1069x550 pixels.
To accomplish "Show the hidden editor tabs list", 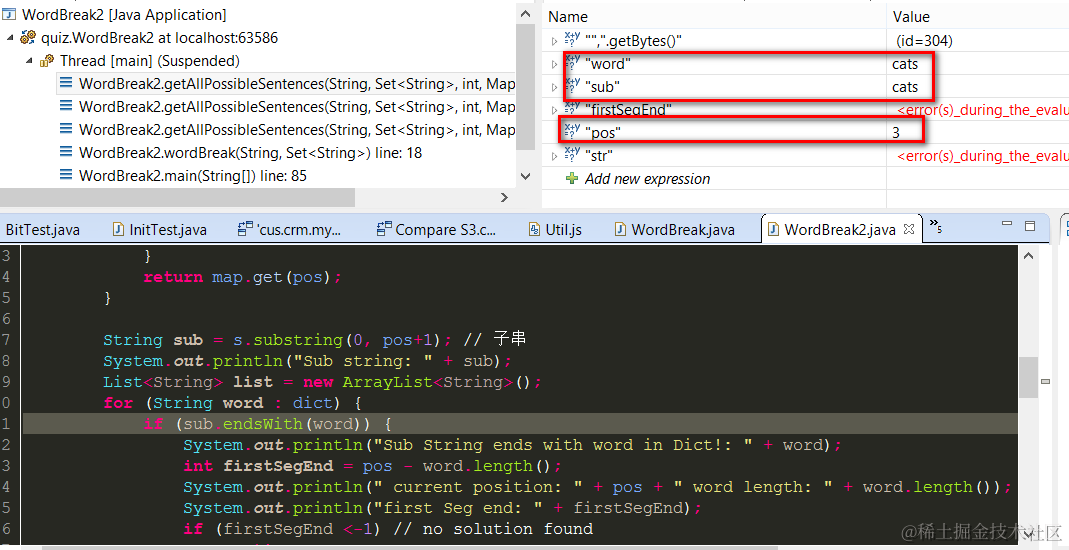I will pos(935,226).
